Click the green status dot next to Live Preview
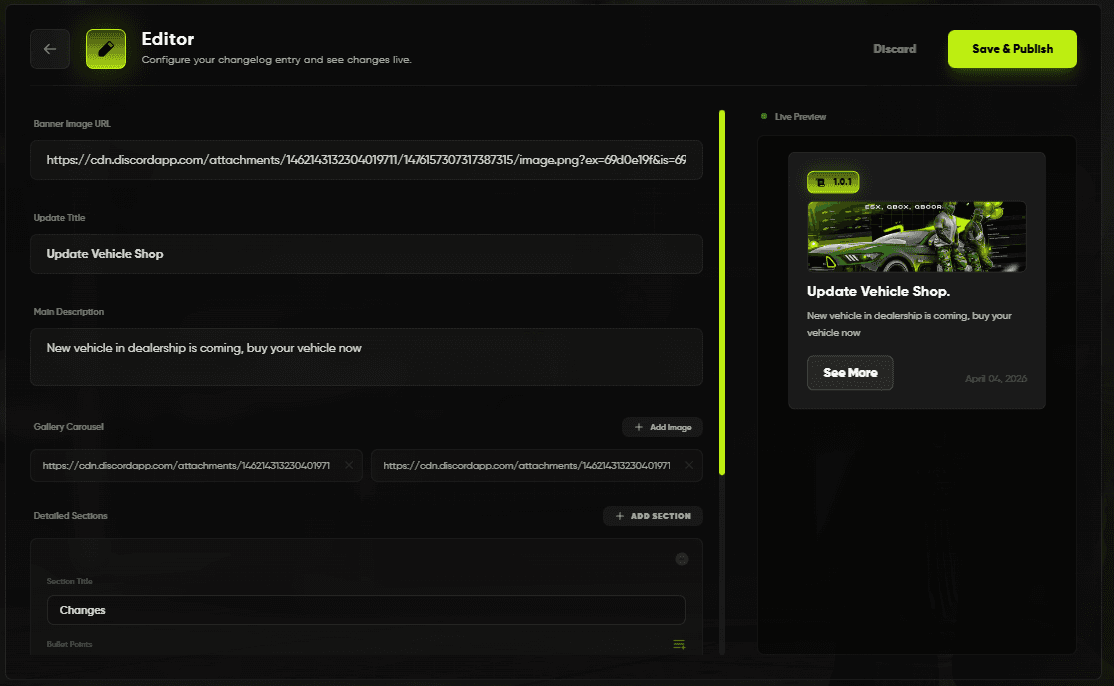Screen dimensions: 1114x686 point(763,116)
